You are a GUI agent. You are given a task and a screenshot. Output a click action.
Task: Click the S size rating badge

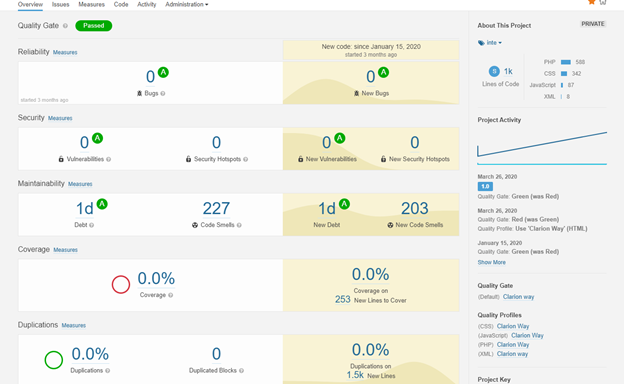pos(494,71)
